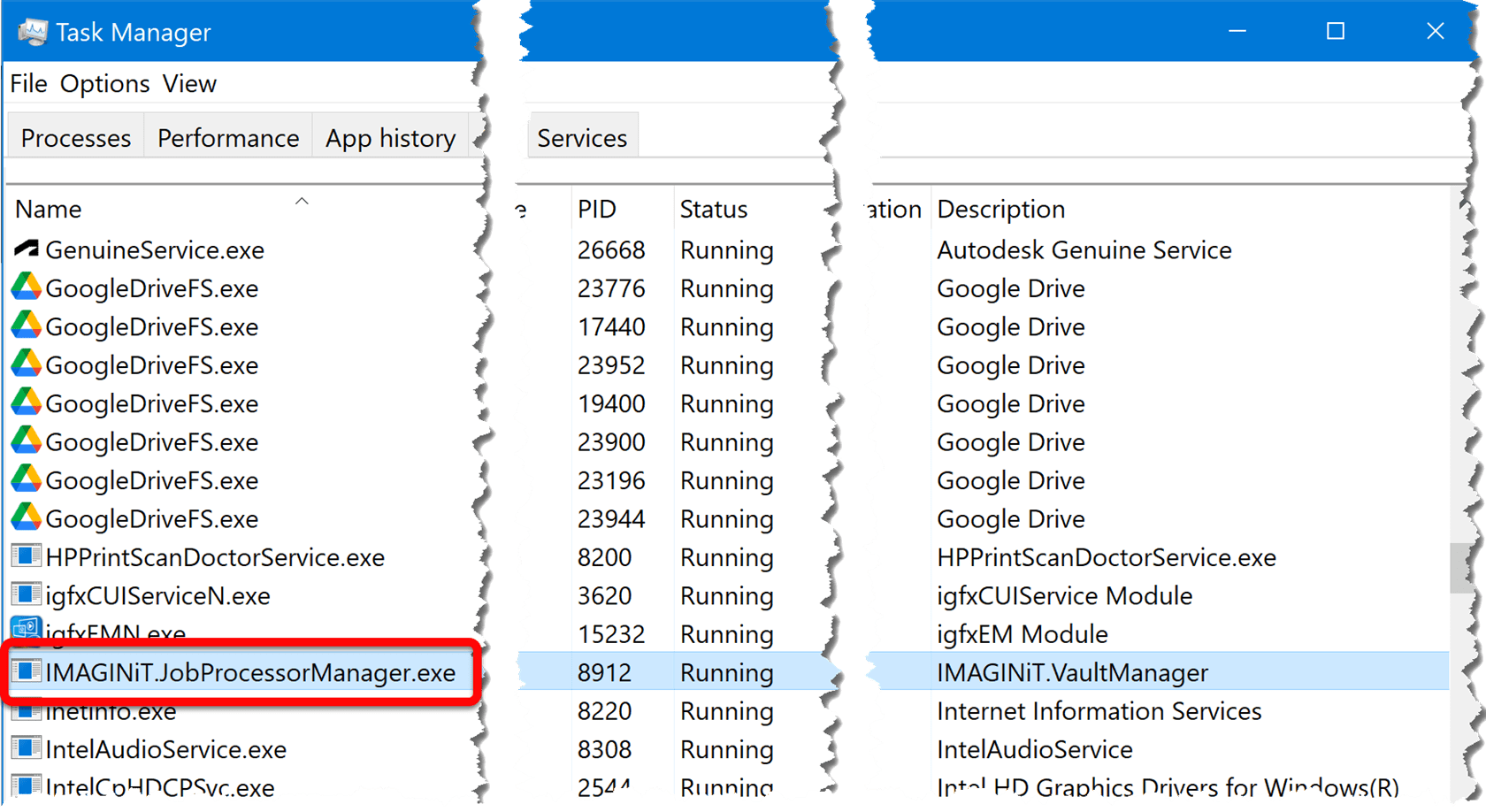This screenshot has width=1486, height=812.
Task: Sort by the PID column header
Action: (596, 209)
